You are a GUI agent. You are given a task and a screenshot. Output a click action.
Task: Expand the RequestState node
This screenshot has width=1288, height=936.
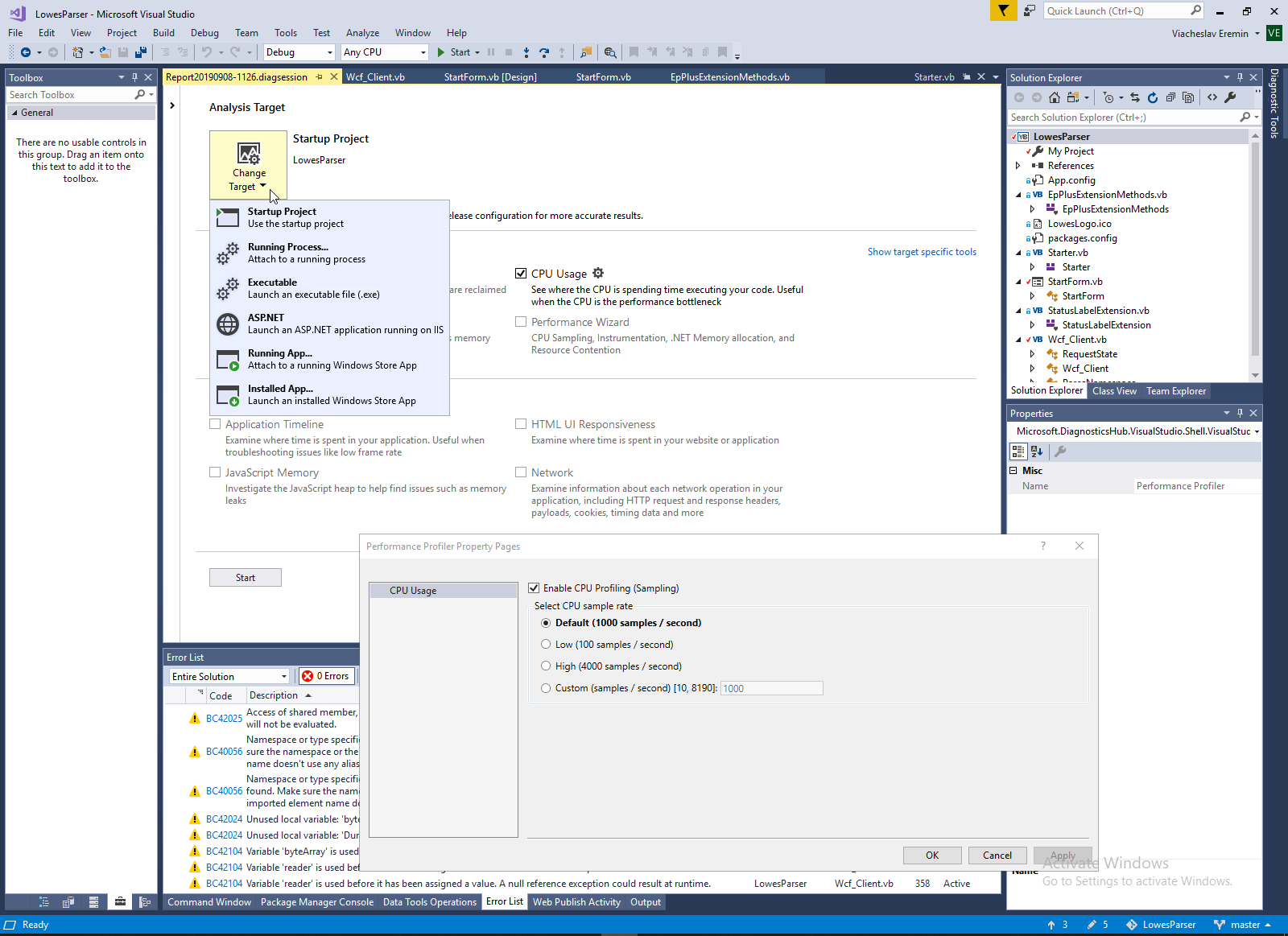(x=1033, y=354)
